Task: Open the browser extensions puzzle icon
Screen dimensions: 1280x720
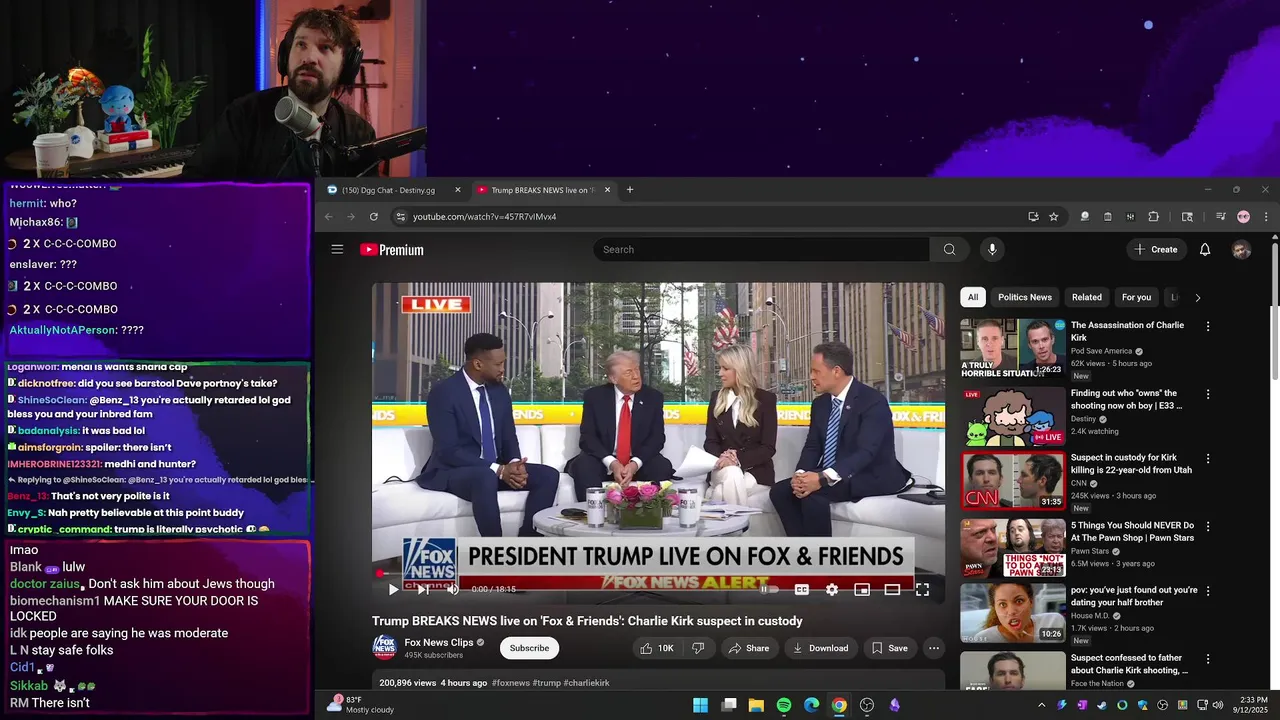Action: [x=1153, y=217]
